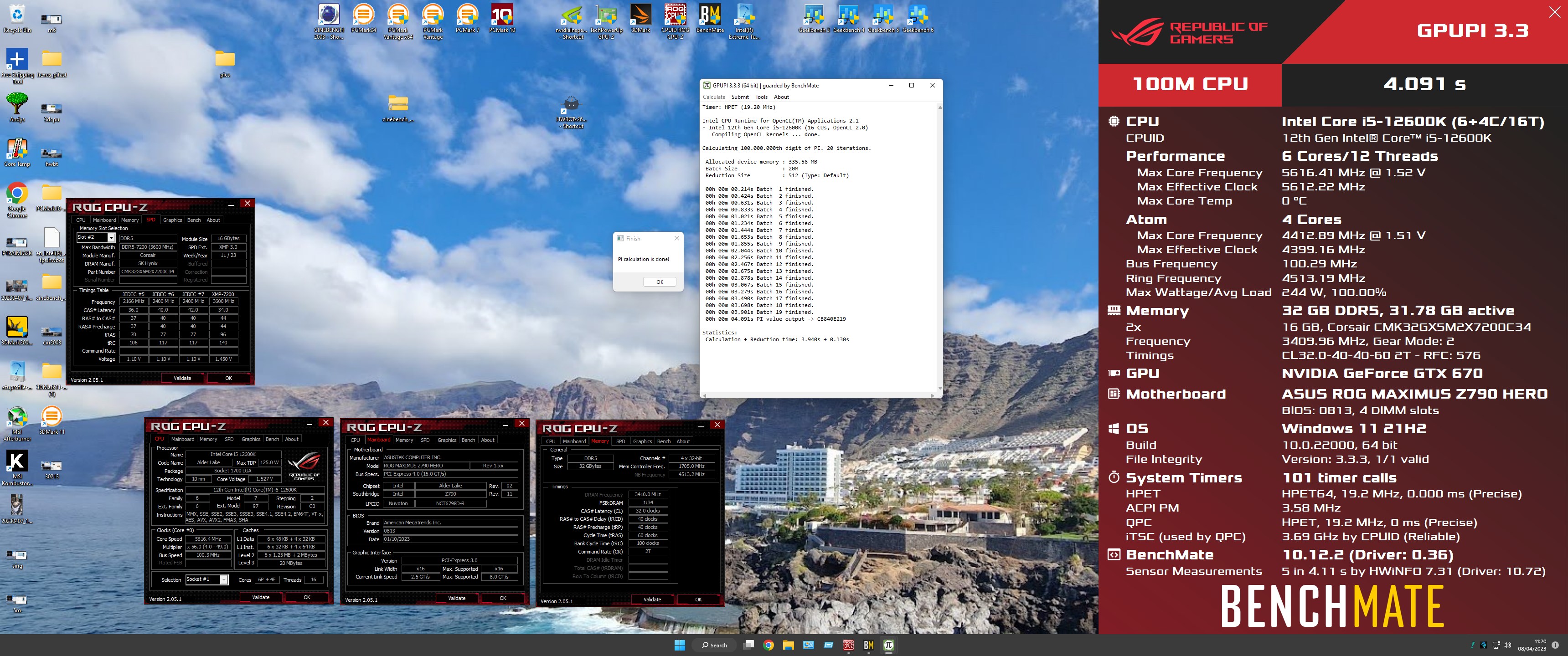Open the cinebench folder in desktop center
This screenshot has width=1568, height=656.
click(398, 109)
